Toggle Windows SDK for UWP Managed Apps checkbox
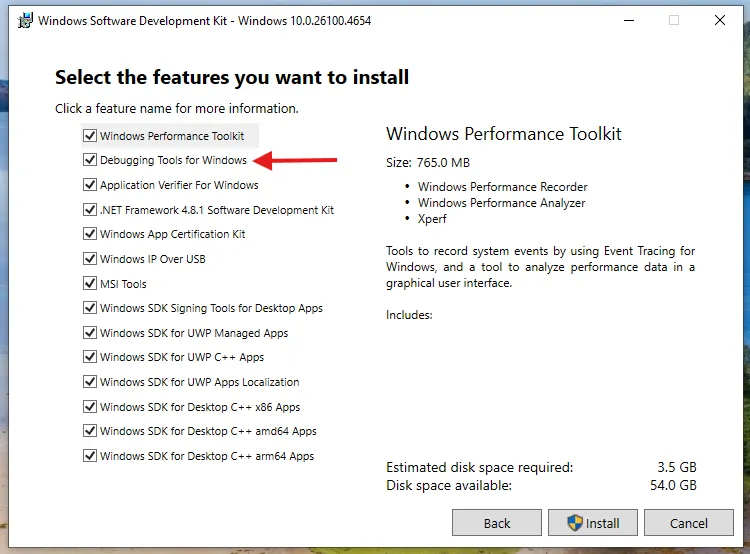This screenshot has width=750, height=554. coord(90,333)
